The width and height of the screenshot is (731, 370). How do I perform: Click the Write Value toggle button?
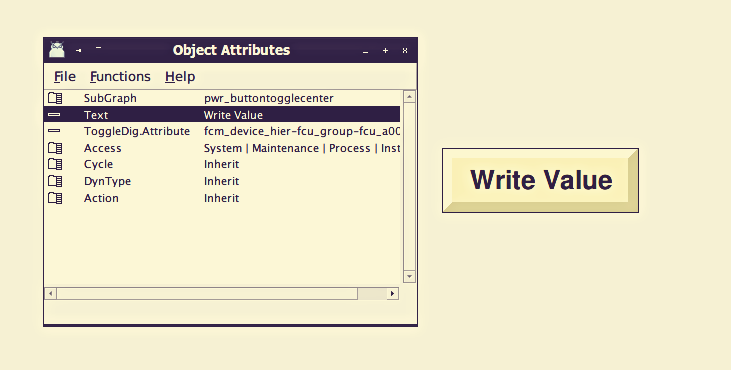(x=540, y=180)
